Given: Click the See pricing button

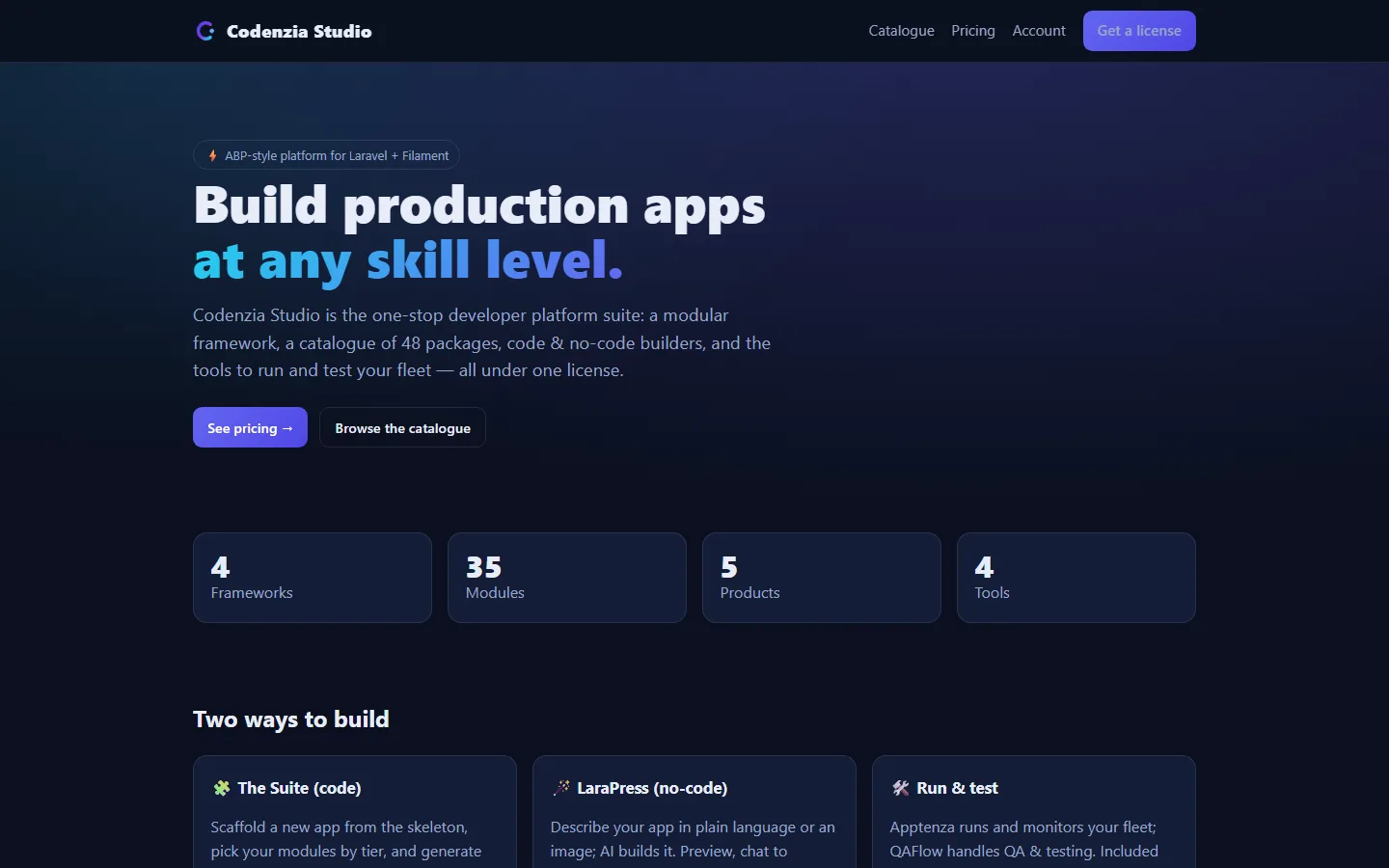Looking at the screenshot, I should coord(250,427).
